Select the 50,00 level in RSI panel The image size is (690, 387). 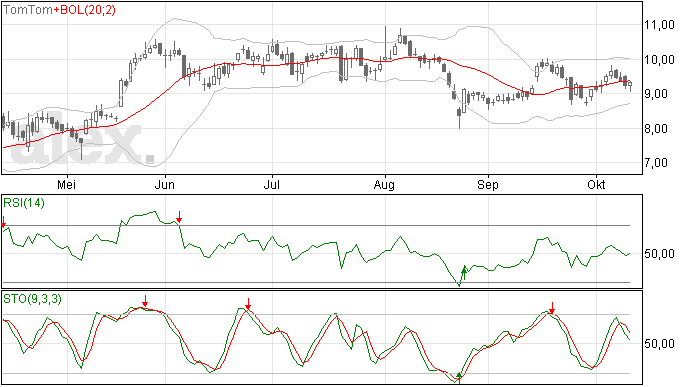point(659,254)
